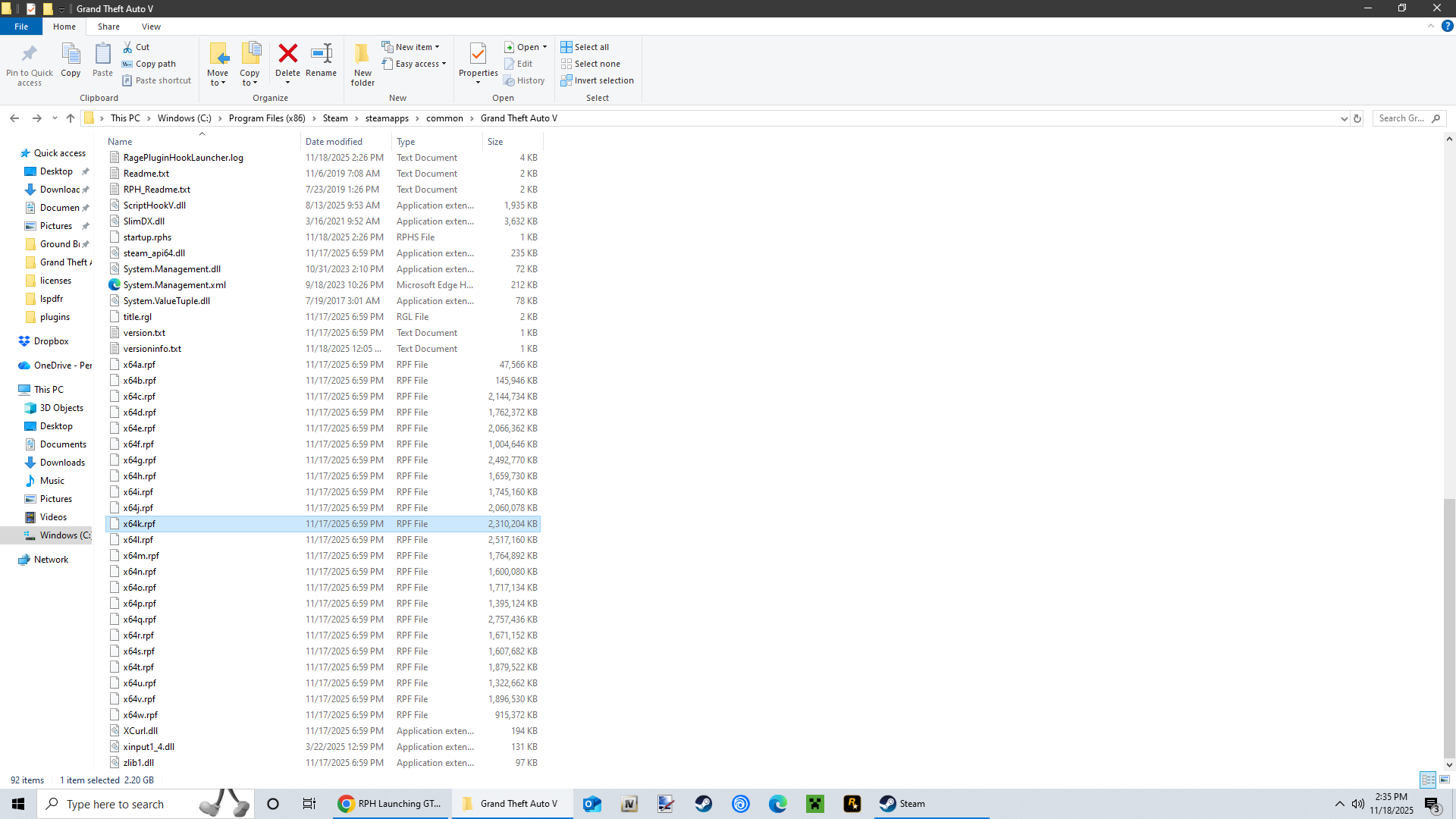Click the Pin to Quick access icon
The height and width of the screenshot is (819, 1456).
coord(30,54)
